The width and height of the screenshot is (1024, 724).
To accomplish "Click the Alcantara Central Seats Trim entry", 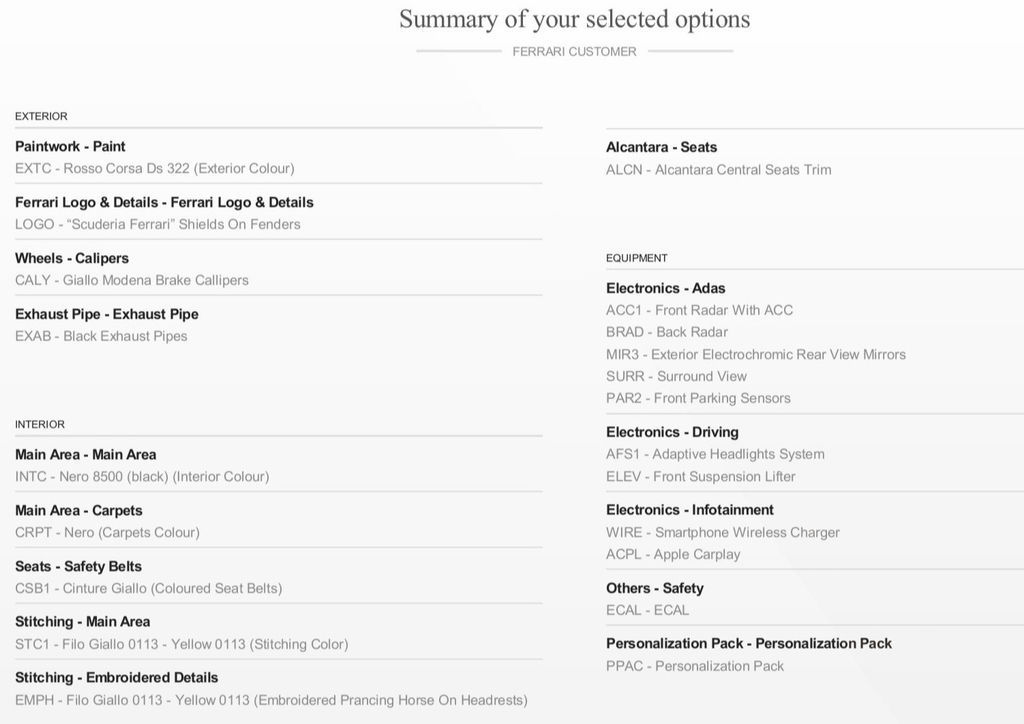I will coord(718,170).
